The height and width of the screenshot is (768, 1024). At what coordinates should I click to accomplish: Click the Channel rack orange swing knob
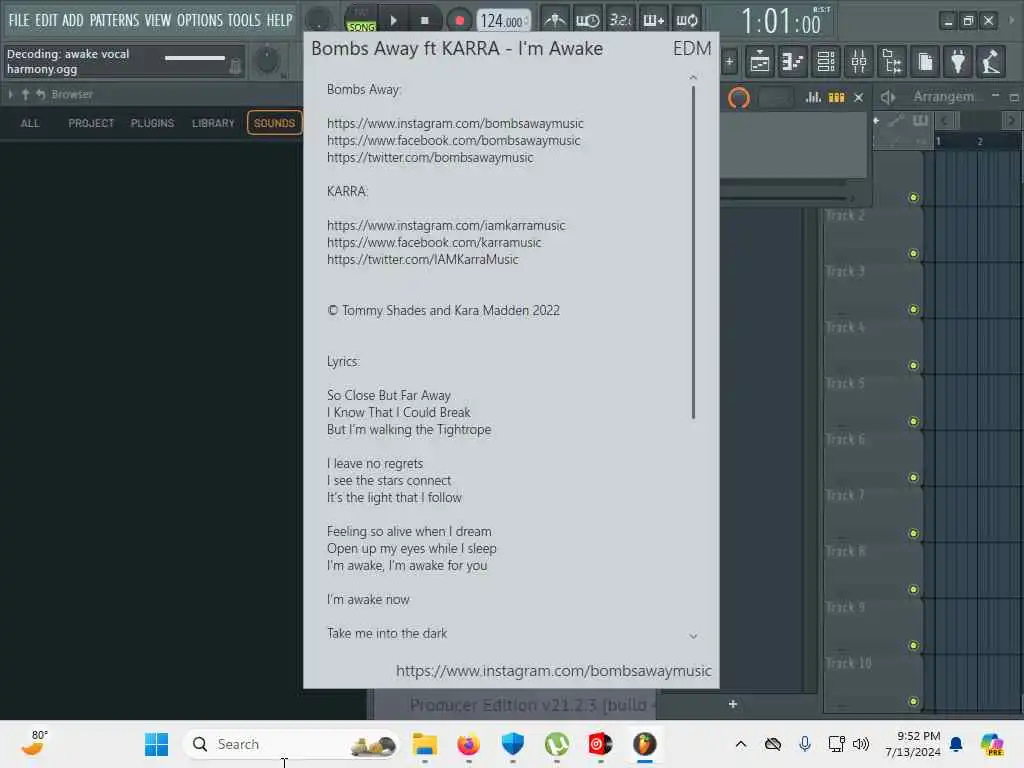(739, 98)
